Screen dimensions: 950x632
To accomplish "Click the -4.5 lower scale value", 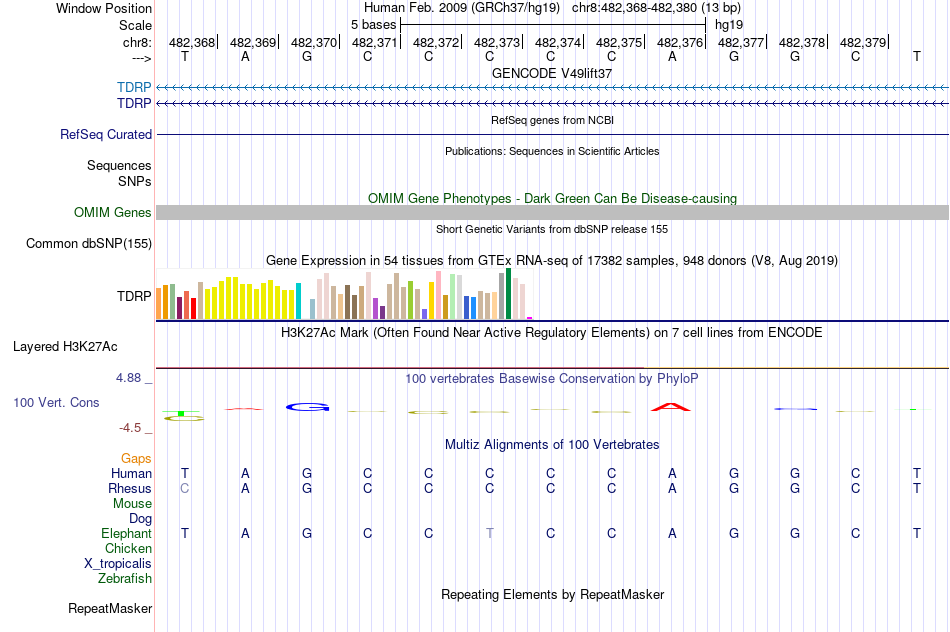I will point(130,428).
